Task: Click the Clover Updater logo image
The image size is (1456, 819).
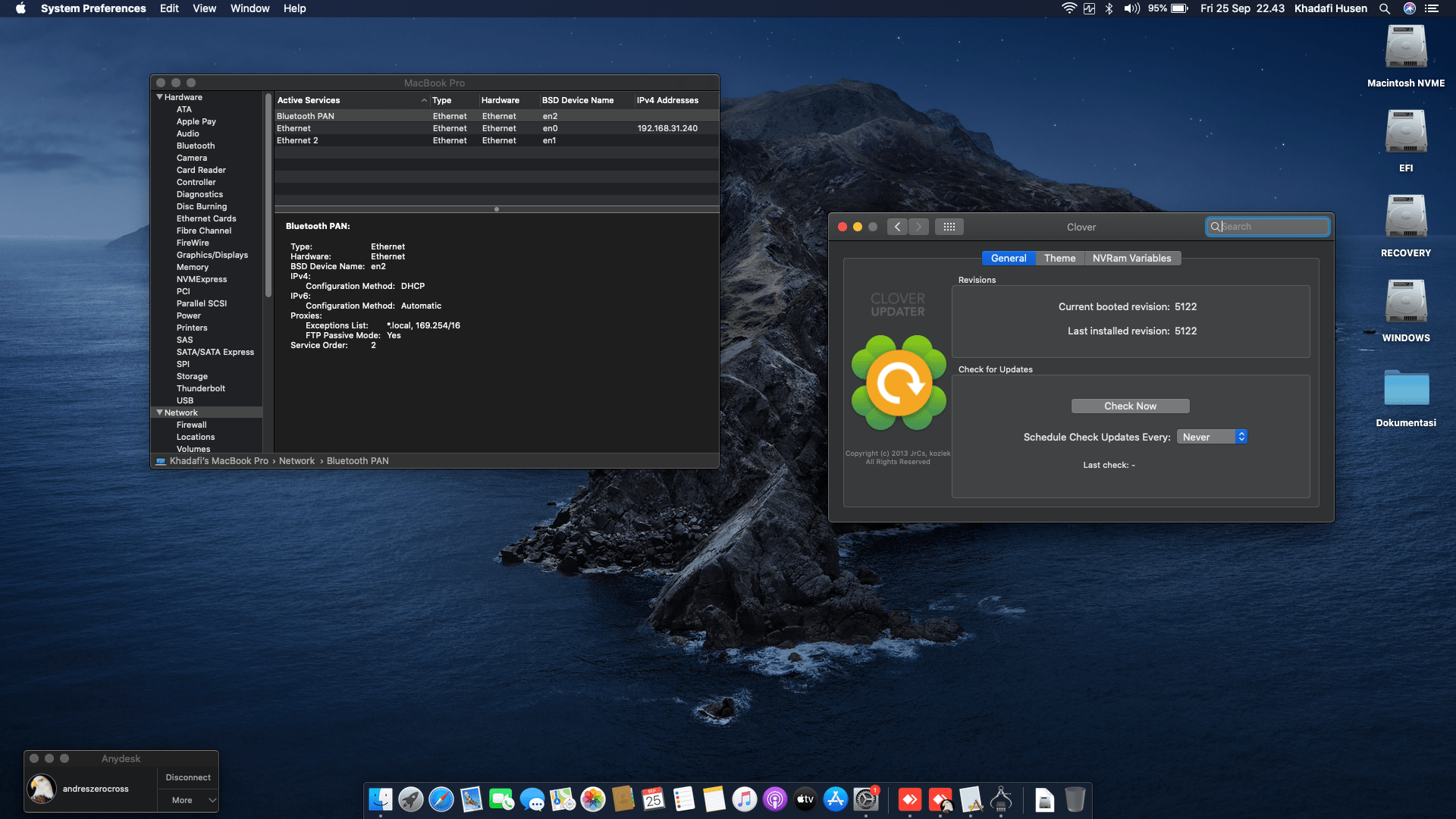Action: pos(899,383)
